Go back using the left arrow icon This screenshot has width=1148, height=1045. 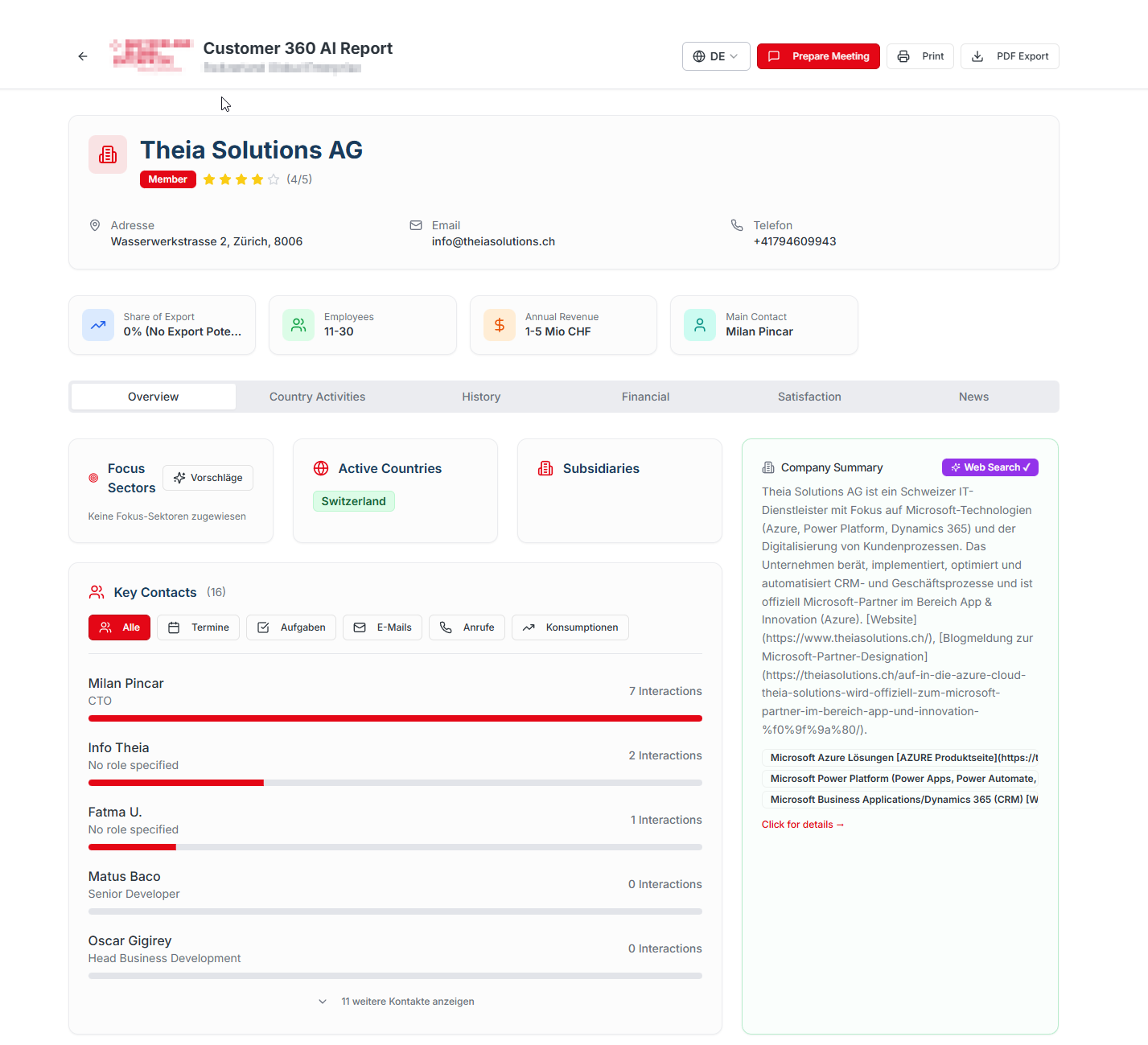pos(83,56)
